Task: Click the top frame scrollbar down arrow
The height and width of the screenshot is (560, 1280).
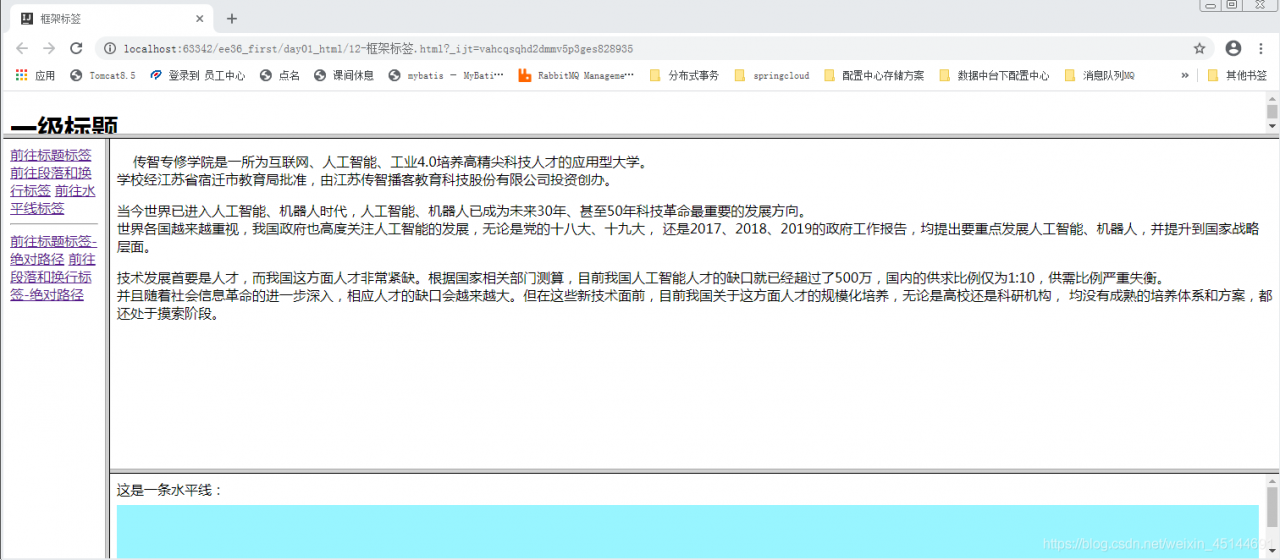Action: click(1272, 126)
